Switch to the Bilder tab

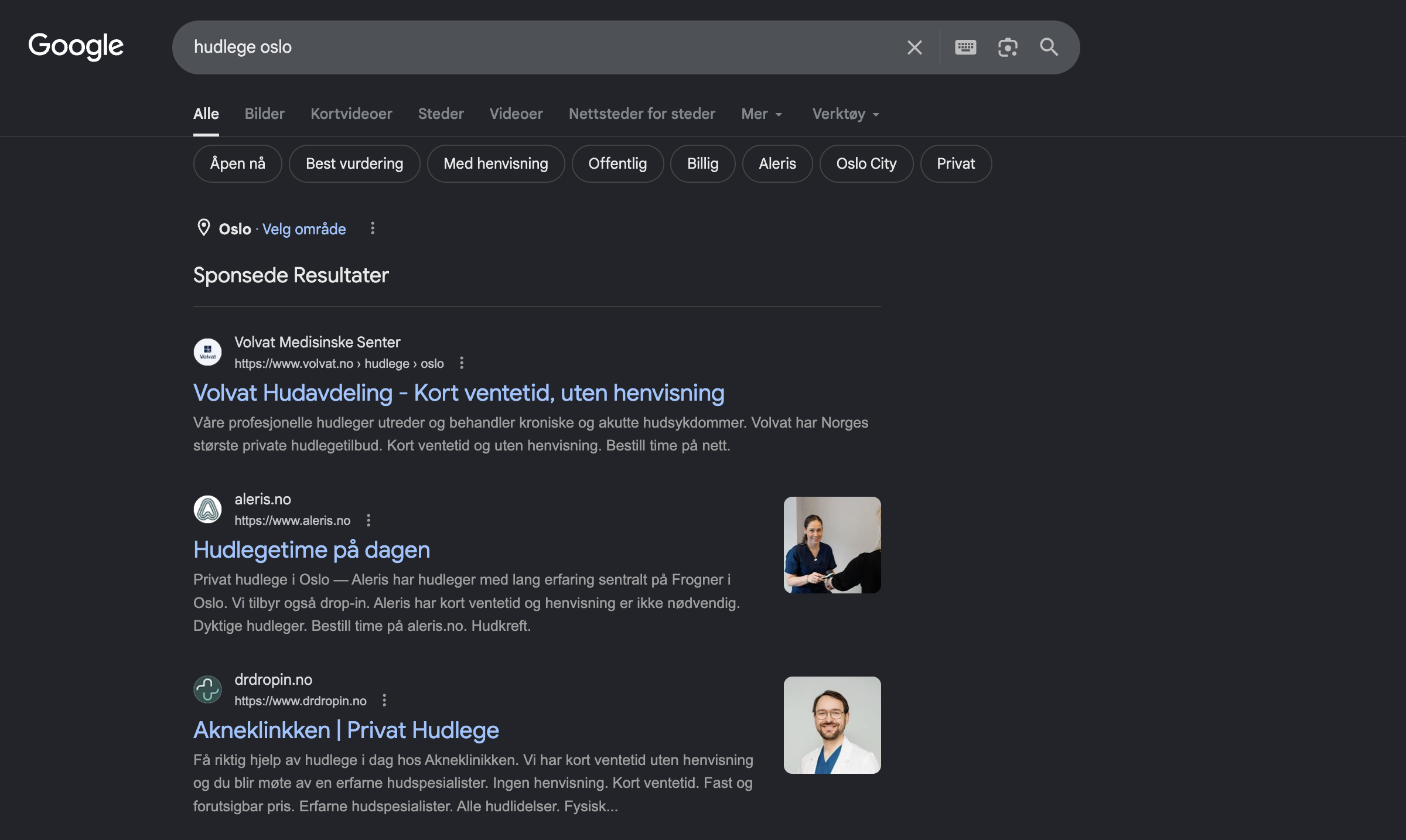coord(265,114)
